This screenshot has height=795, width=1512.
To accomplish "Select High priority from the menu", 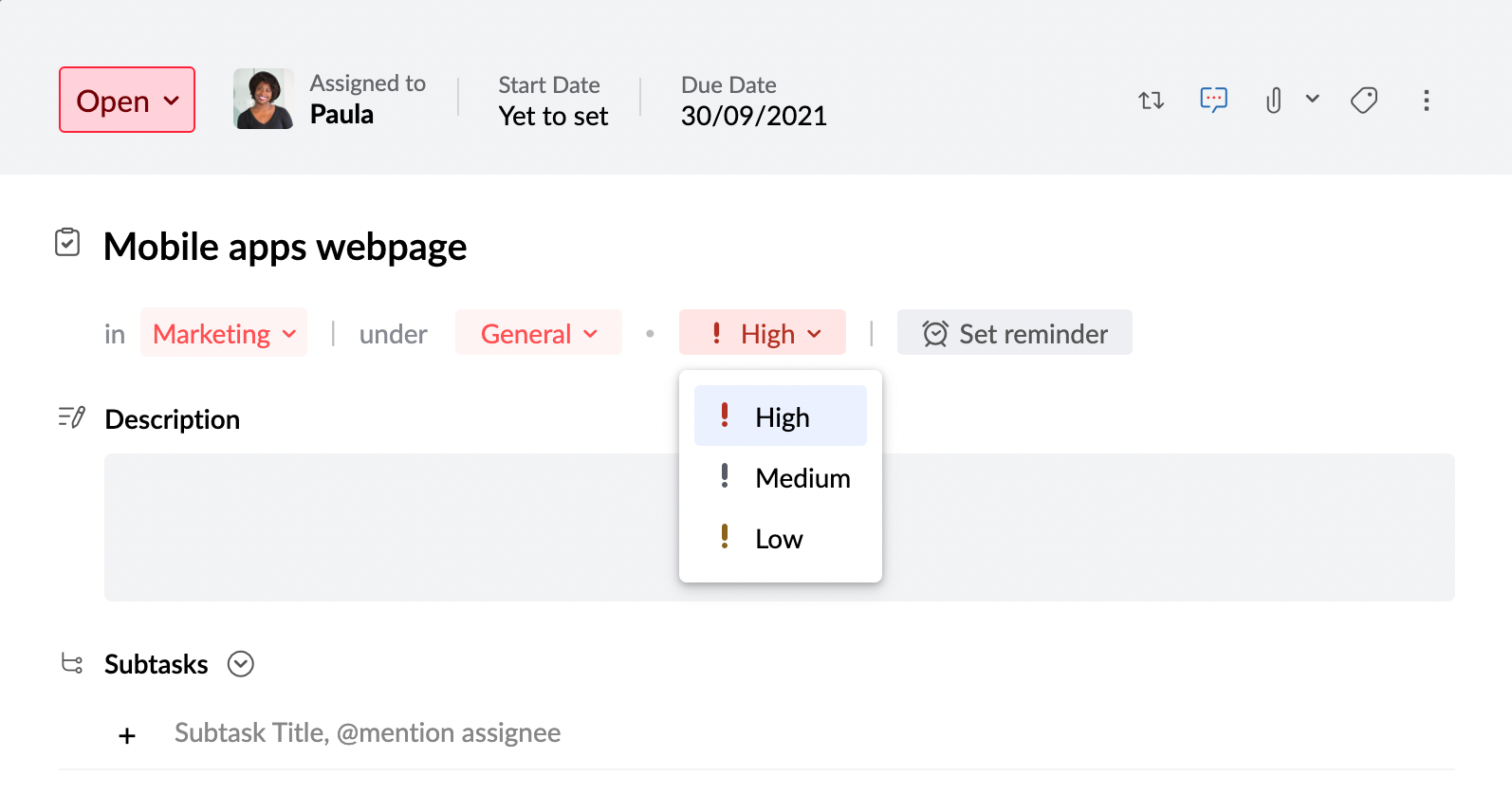I will pos(781,416).
